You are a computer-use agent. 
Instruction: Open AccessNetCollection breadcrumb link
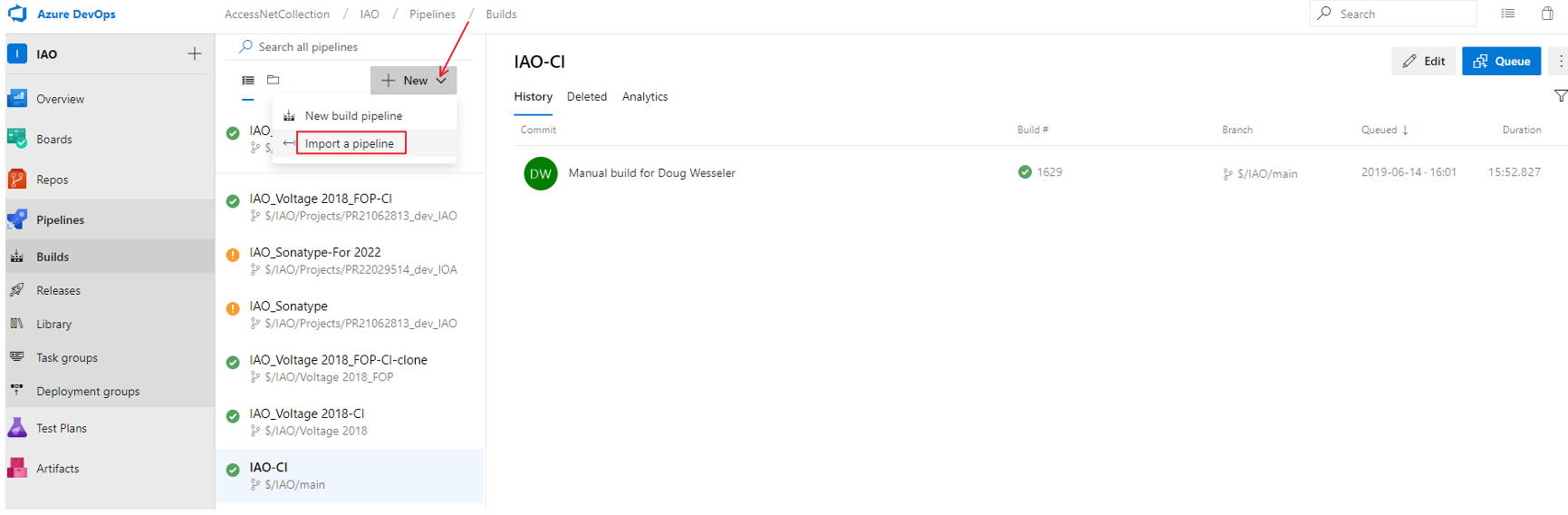[276, 15]
